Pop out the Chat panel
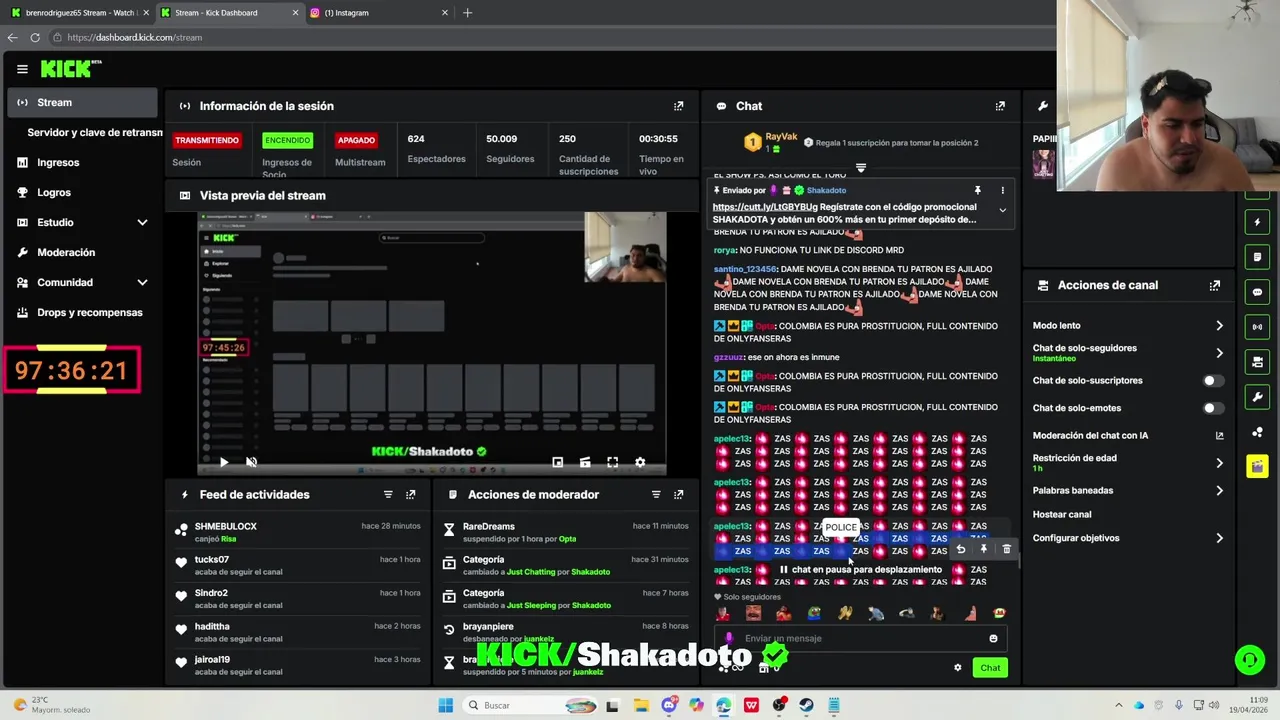Screen dimensions: 1280x720 (1000, 106)
